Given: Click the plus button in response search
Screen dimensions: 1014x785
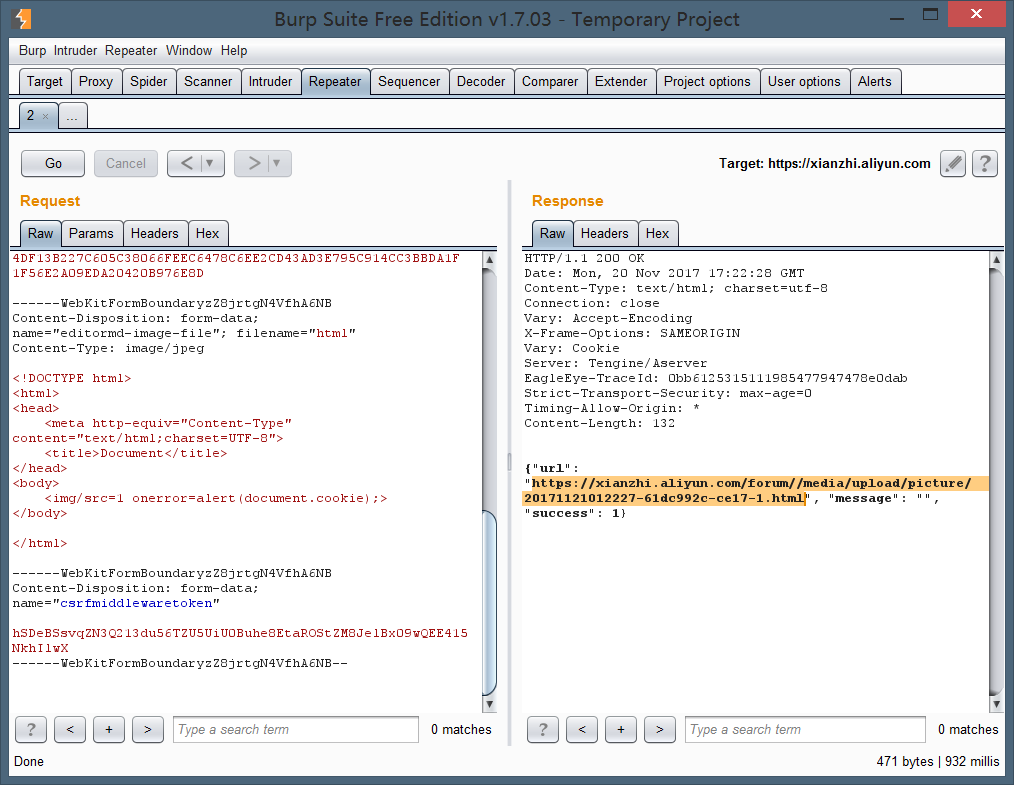Looking at the screenshot, I should [621, 729].
